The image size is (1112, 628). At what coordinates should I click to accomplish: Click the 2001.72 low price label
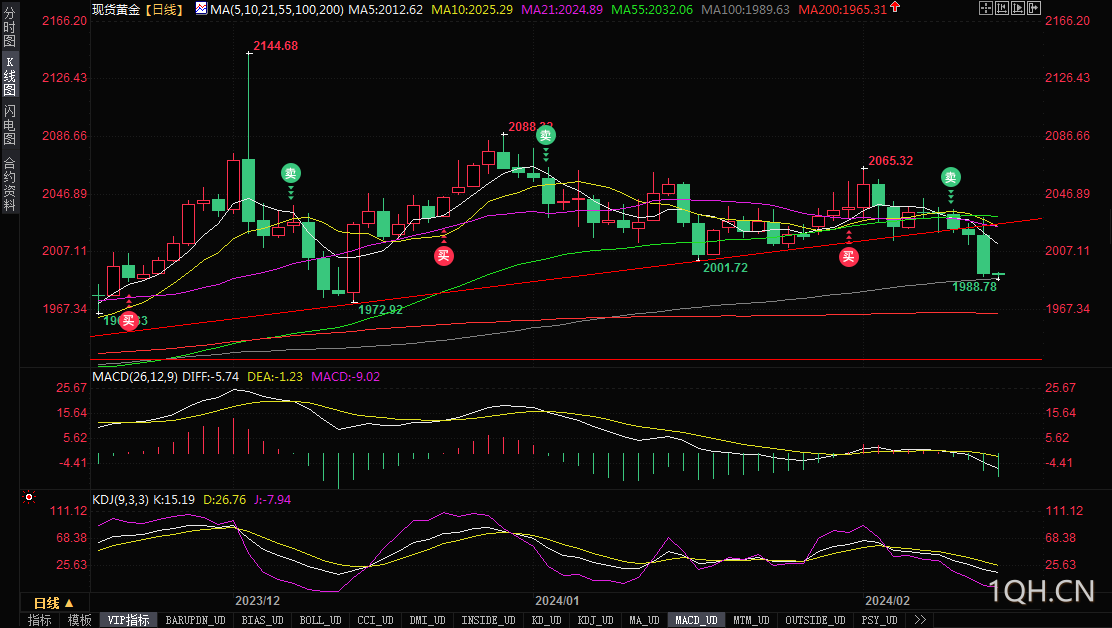[x=725, y=267]
